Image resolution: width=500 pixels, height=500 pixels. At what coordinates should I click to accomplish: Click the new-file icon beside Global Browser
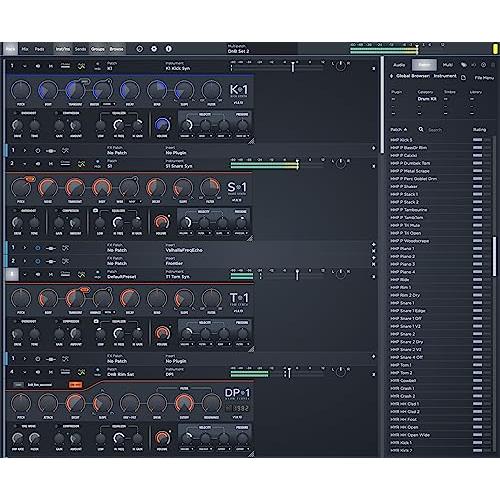pos(463,78)
